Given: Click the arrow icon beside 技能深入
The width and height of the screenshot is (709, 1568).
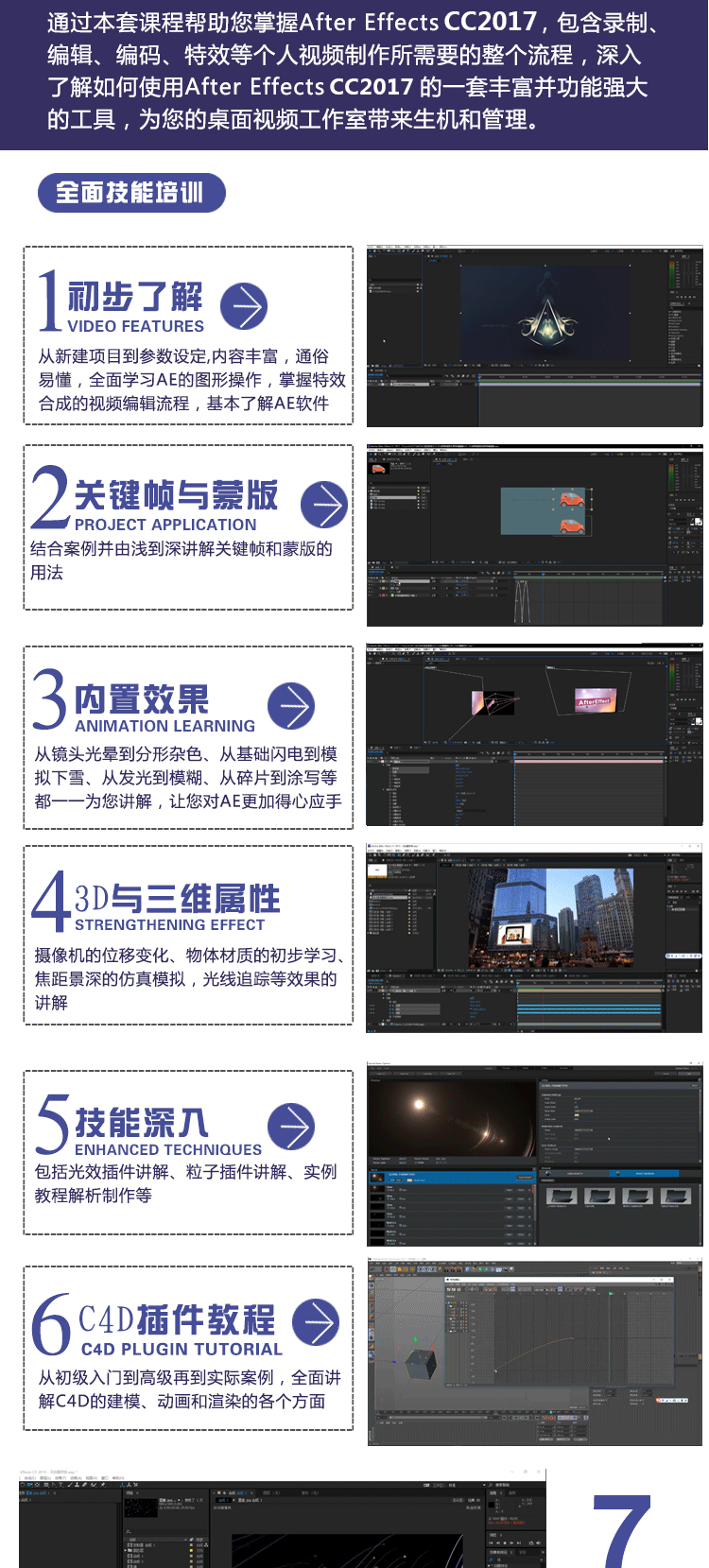Looking at the screenshot, I should tap(291, 1127).
